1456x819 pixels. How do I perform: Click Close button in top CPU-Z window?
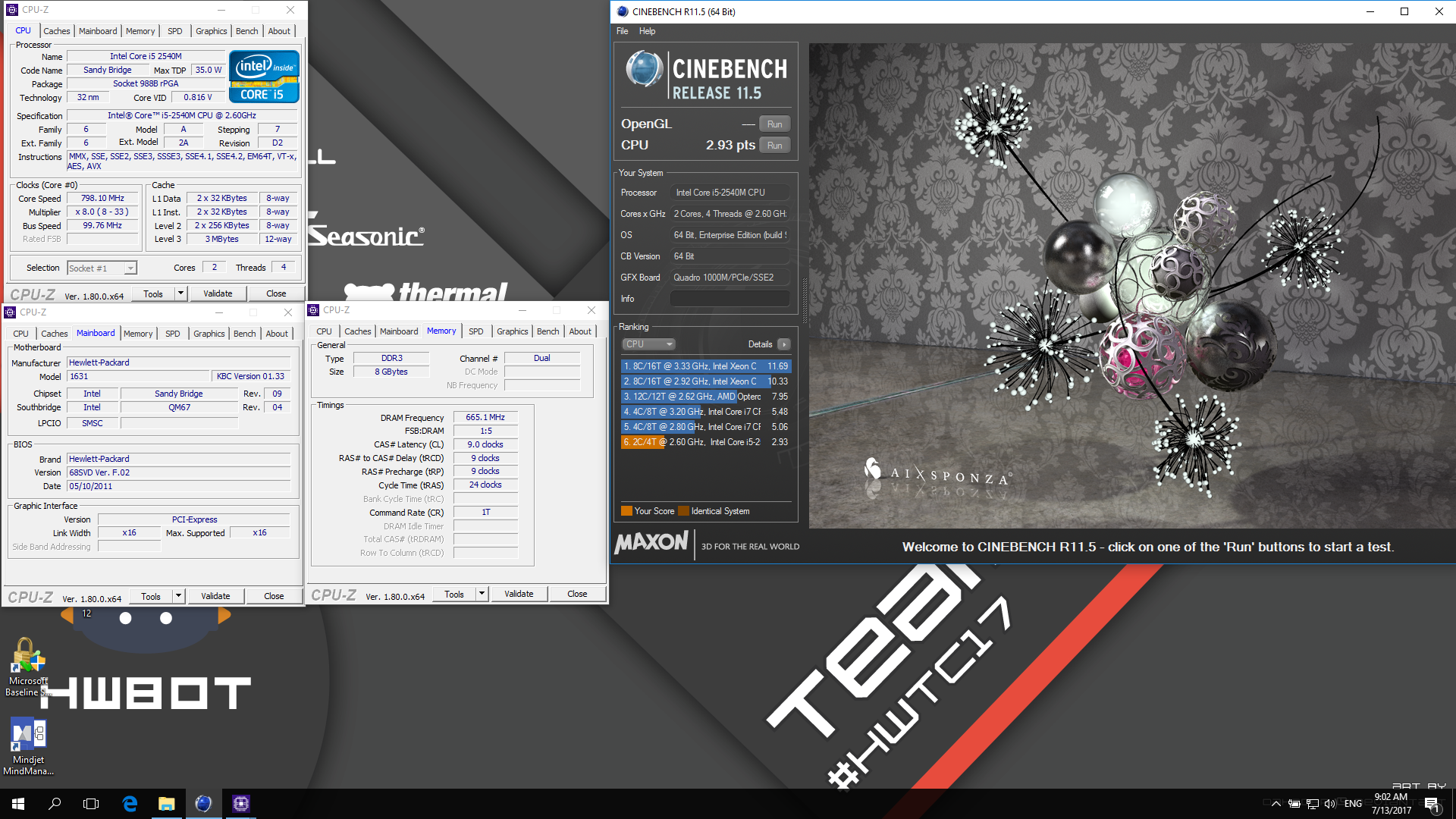[276, 293]
